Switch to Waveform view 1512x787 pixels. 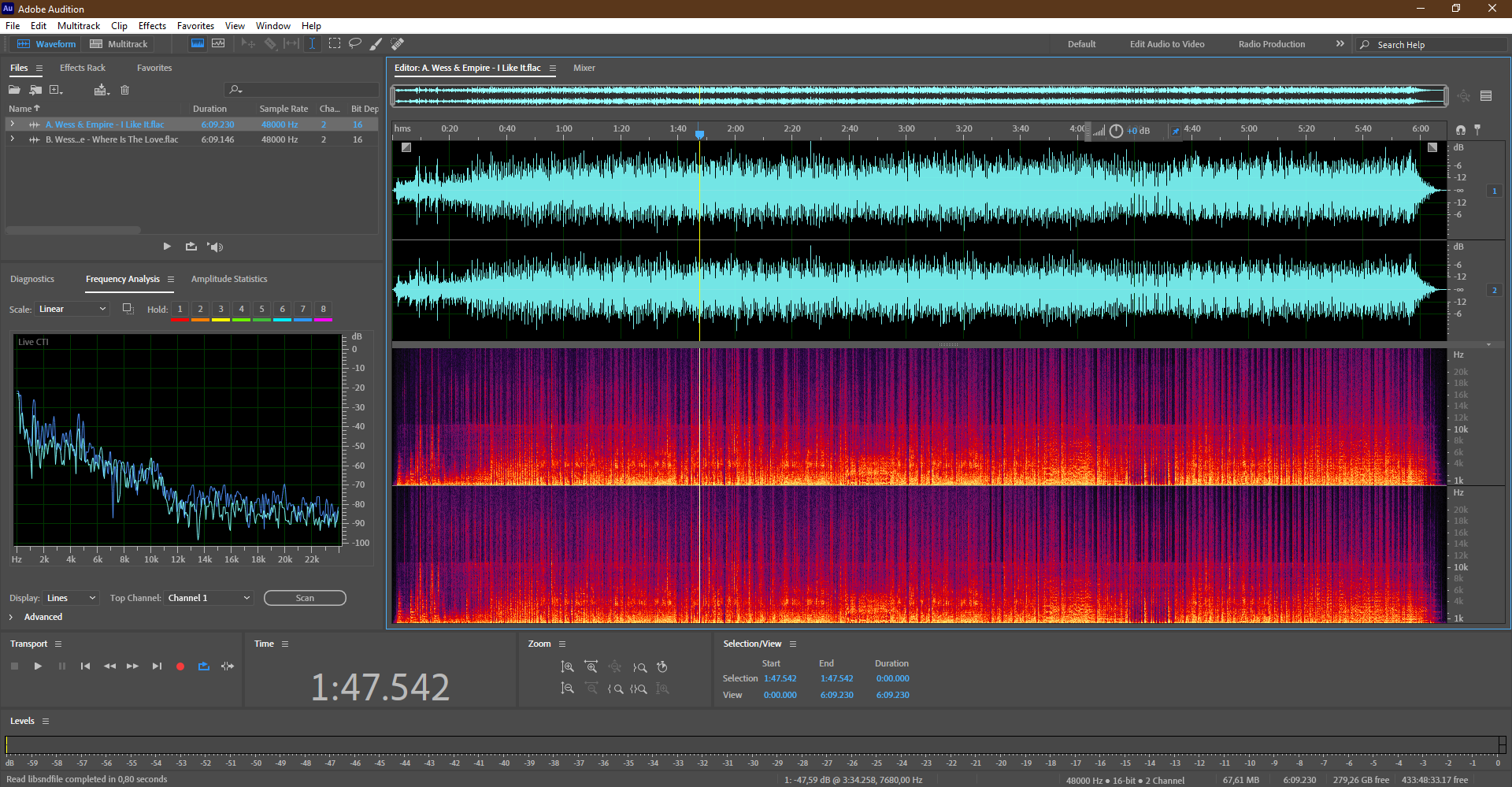click(x=46, y=44)
